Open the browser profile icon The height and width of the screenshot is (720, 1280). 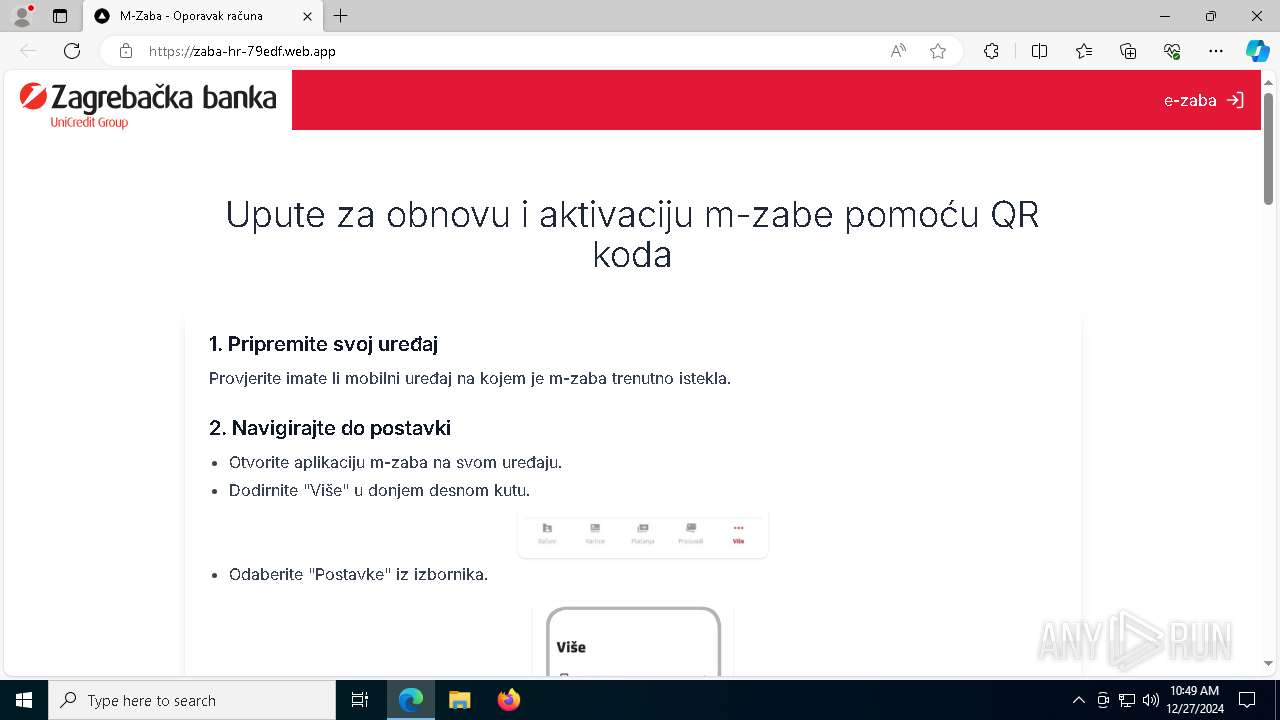(x=22, y=16)
